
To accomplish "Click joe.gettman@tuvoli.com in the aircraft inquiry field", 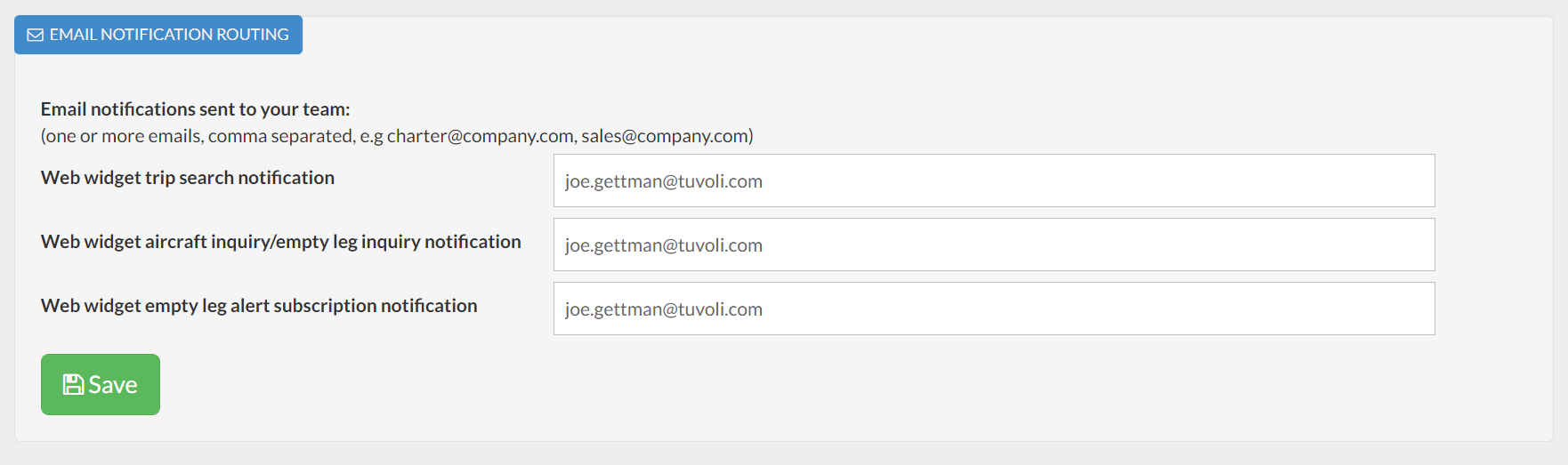I will [664, 245].
